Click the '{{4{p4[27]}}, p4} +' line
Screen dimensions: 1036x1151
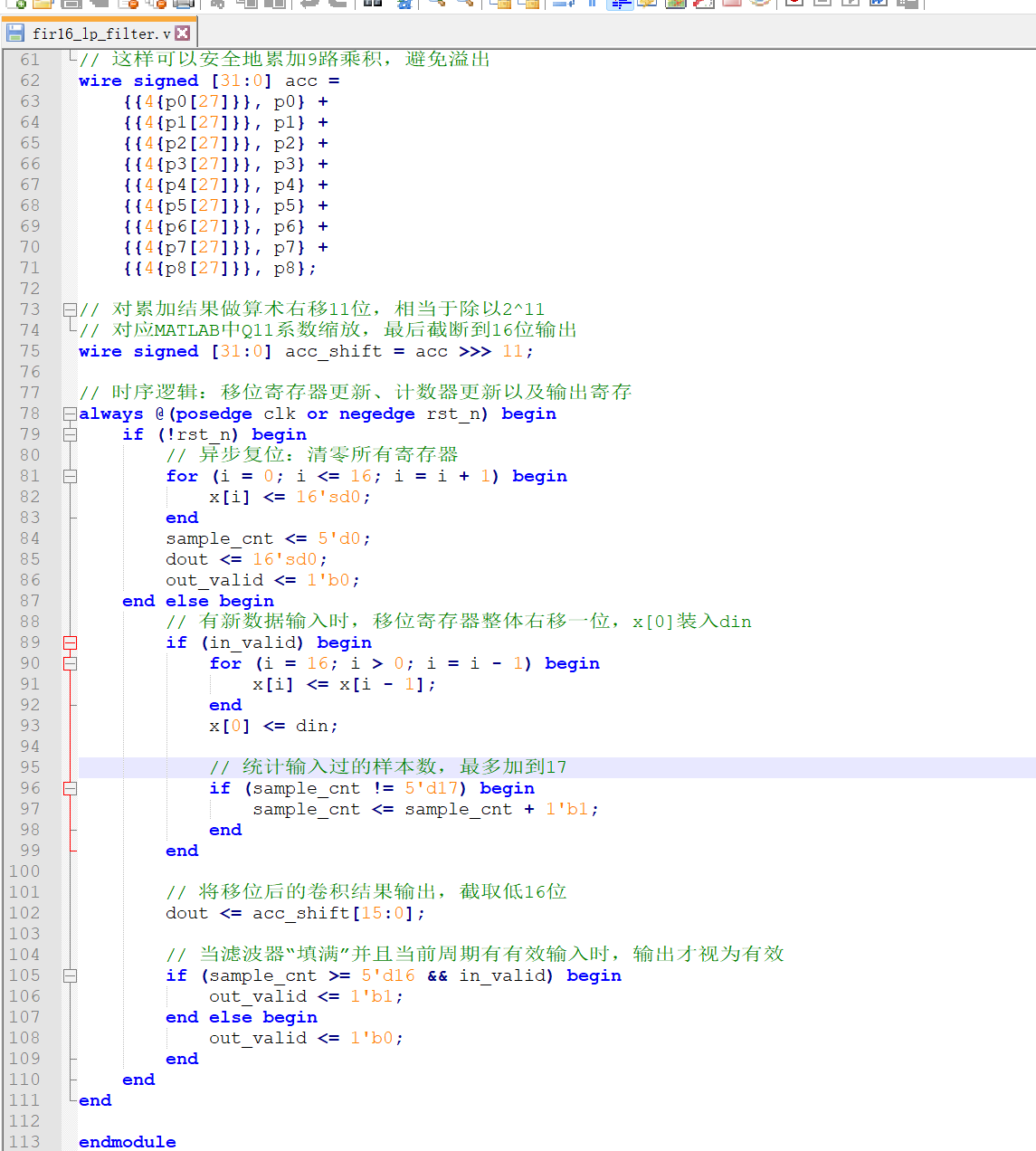point(225,185)
